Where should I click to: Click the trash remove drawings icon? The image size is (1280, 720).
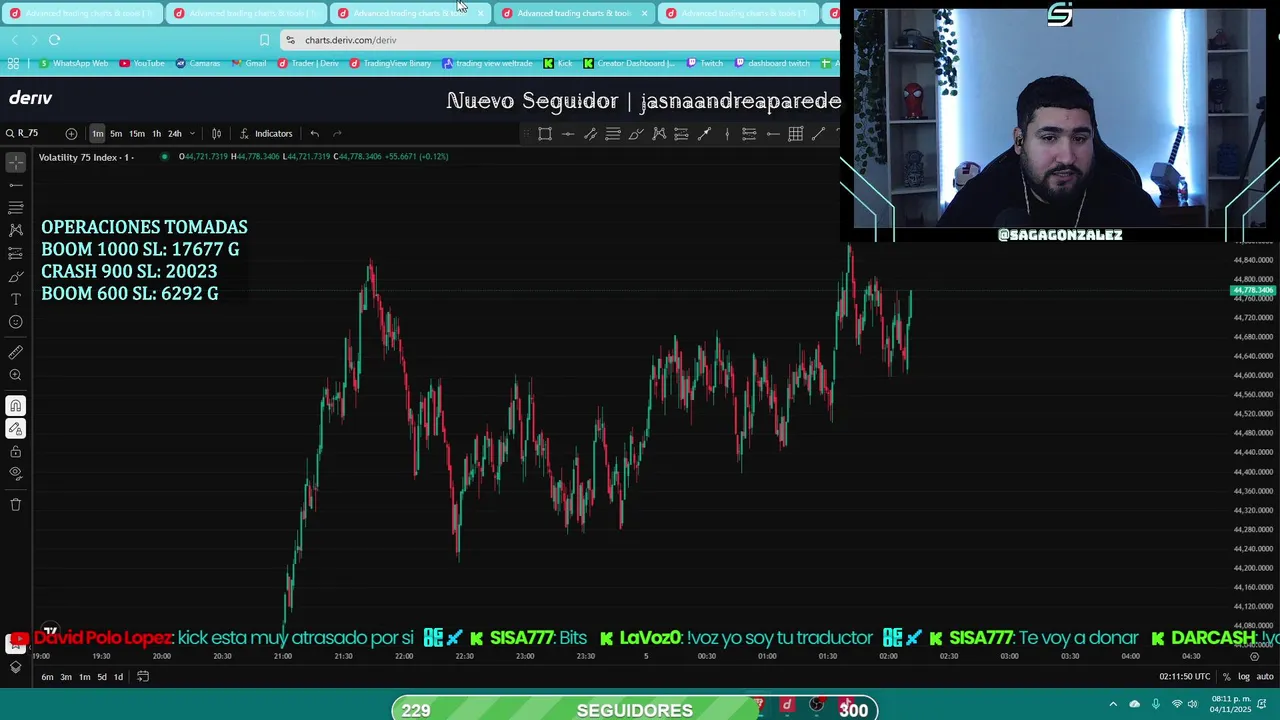click(15, 505)
